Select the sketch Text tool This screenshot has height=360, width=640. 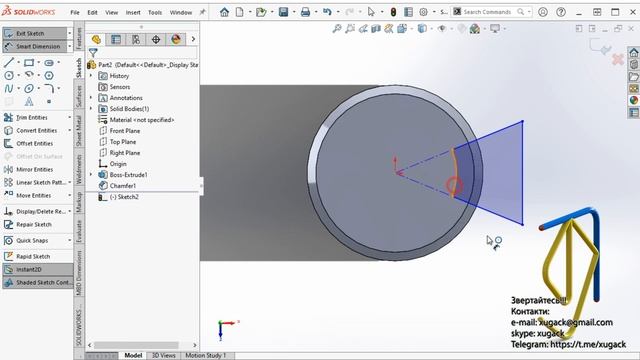29,101
